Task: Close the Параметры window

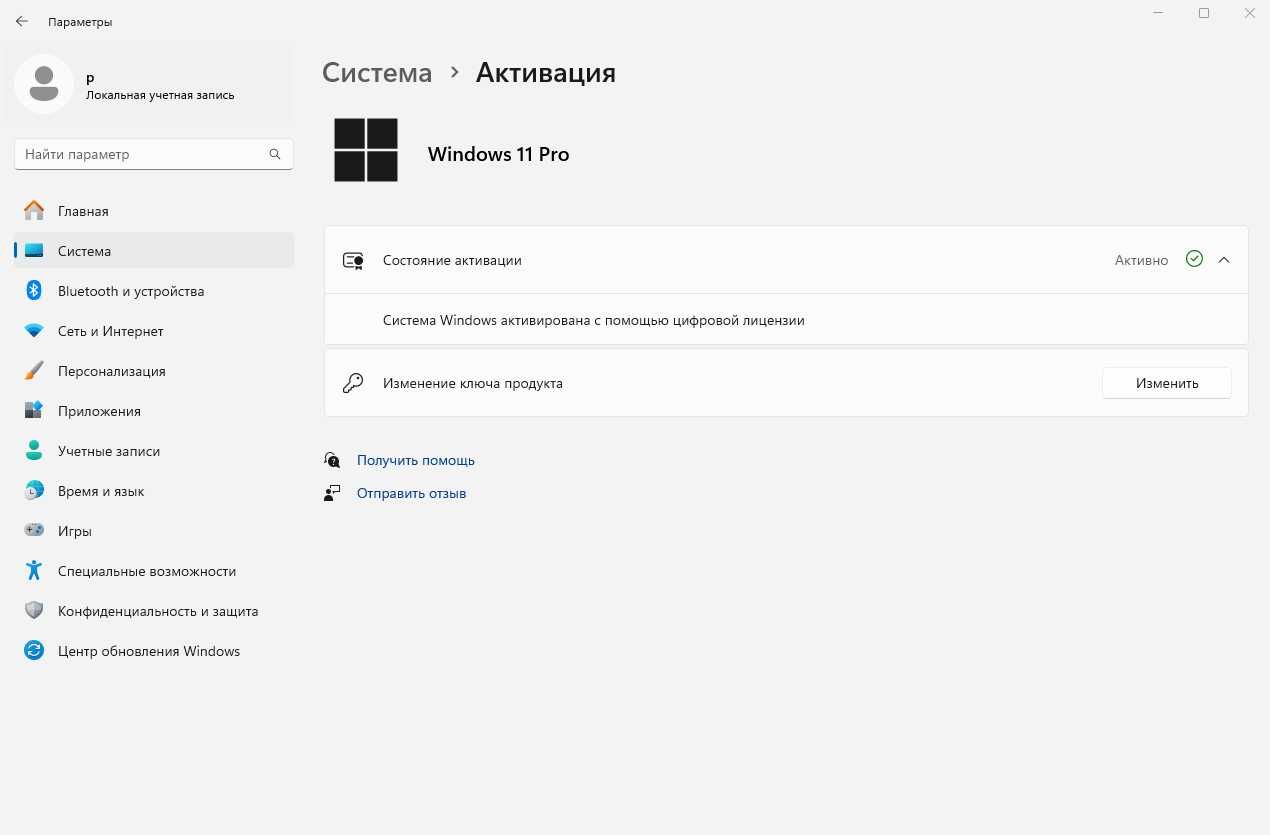Action: click(1249, 14)
